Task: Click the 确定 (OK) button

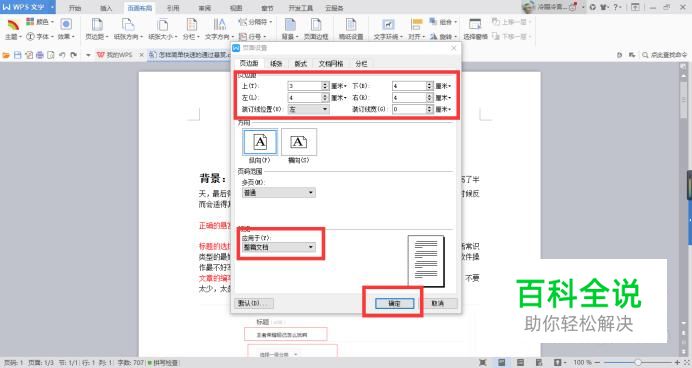Action: tap(395, 303)
